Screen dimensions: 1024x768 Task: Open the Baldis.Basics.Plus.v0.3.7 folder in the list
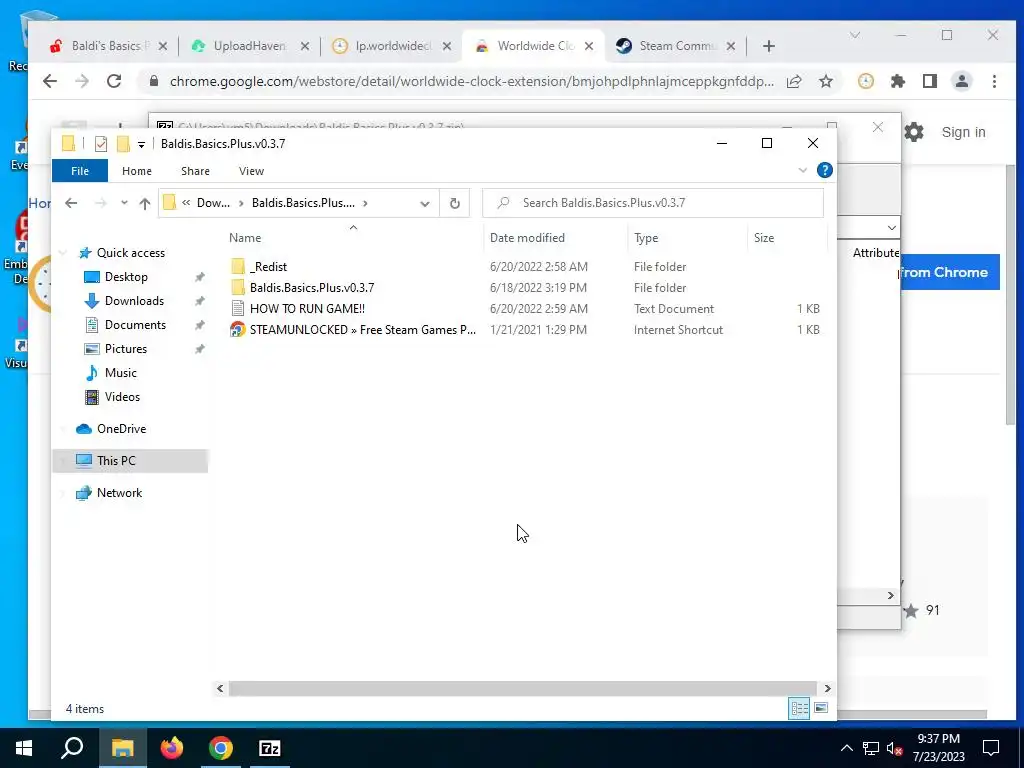[x=312, y=287]
